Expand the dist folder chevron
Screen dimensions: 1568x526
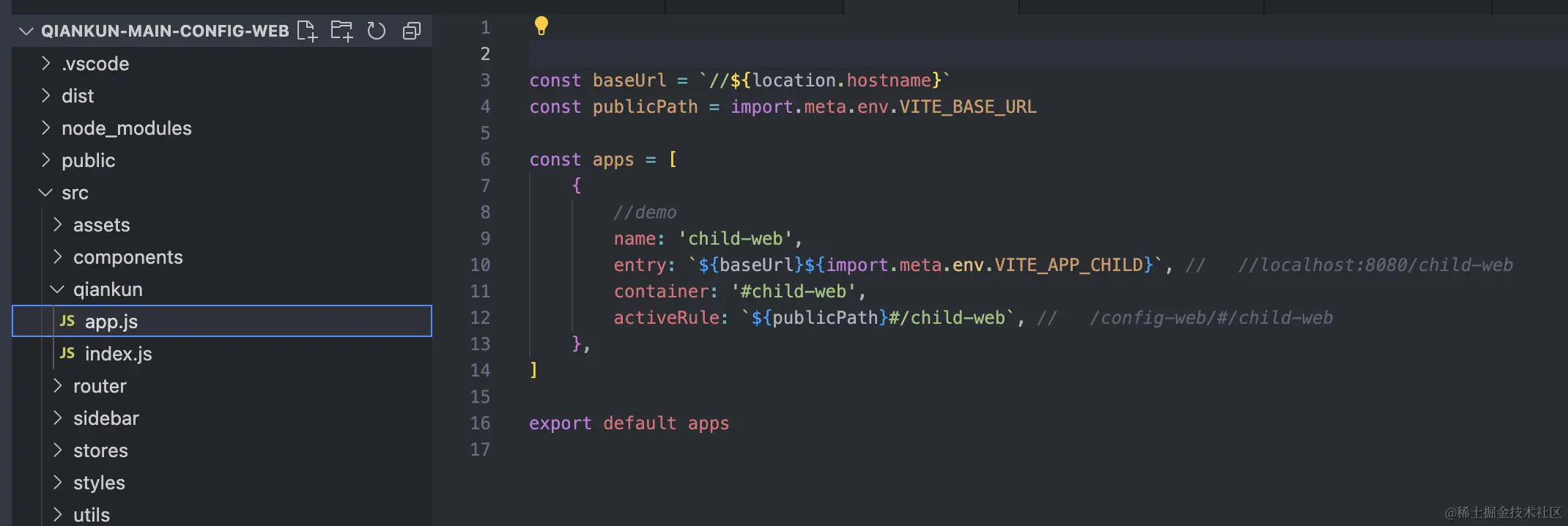(x=46, y=95)
